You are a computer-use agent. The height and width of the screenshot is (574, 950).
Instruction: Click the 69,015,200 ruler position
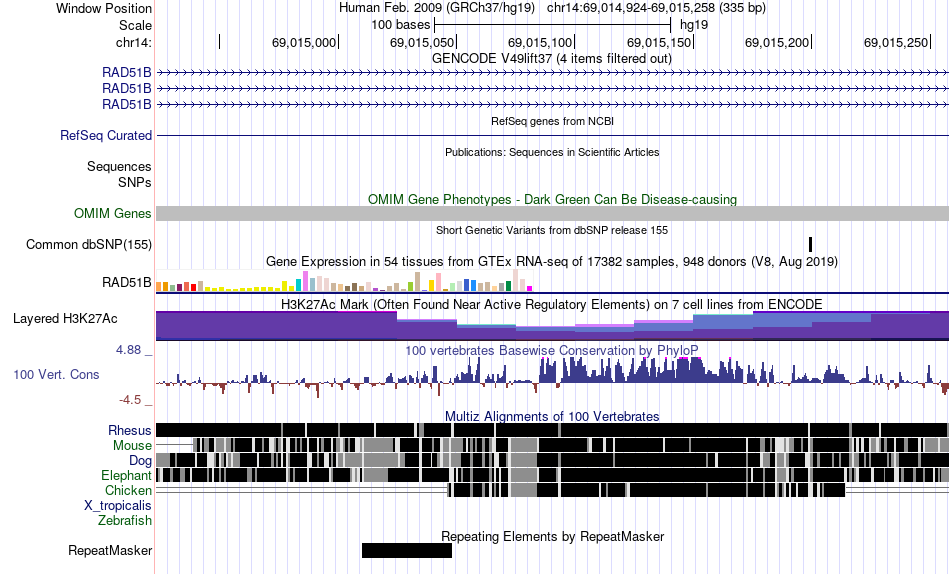pyautogui.click(x=777, y=42)
